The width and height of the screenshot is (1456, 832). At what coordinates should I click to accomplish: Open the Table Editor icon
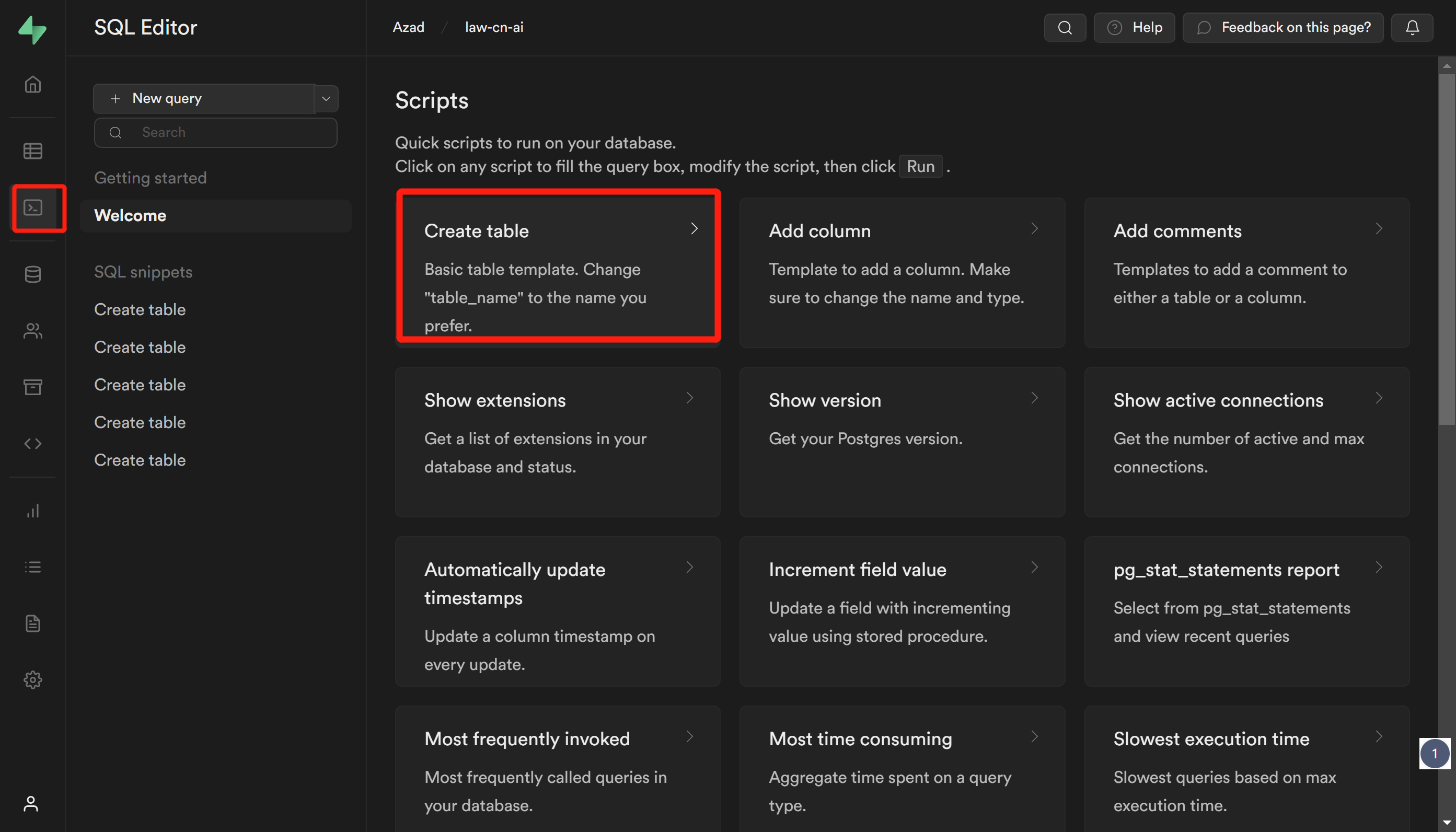click(32, 151)
